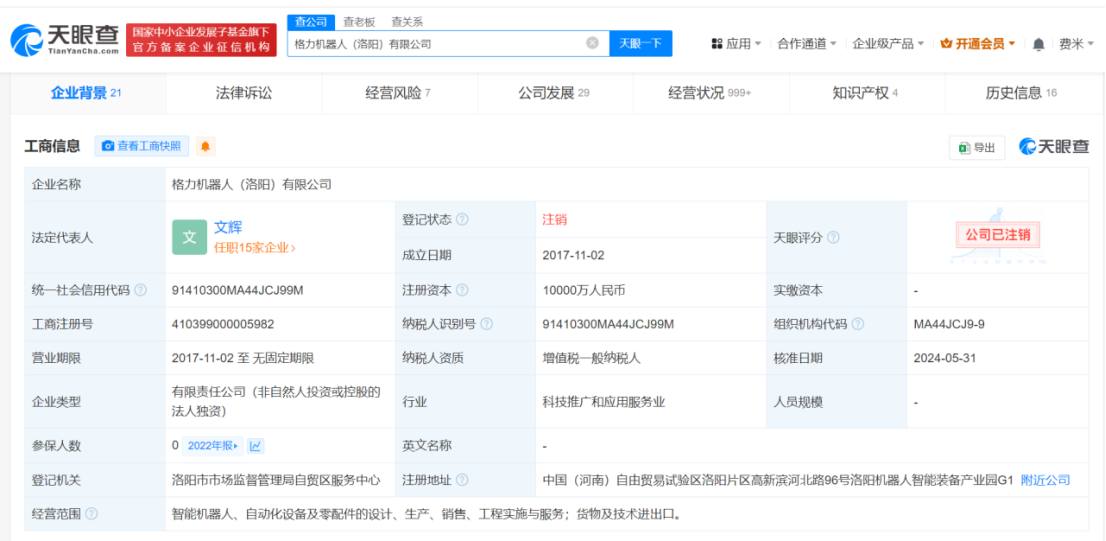This screenshot has width=1106, height=541.
Task: Click the insured count trend chart icon
Action: [255, 446]
